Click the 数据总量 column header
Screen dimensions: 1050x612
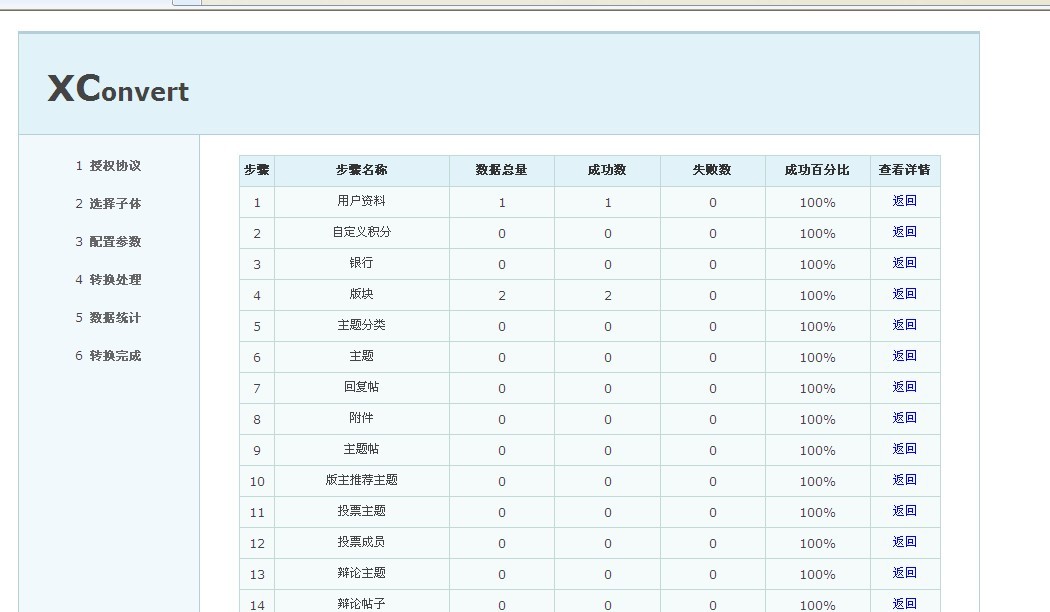[x=502, y=171]
